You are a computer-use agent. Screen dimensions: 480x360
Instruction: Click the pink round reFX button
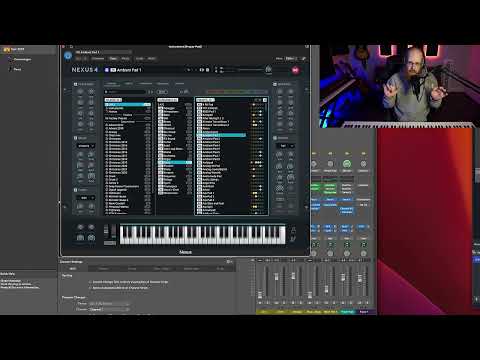295,70
